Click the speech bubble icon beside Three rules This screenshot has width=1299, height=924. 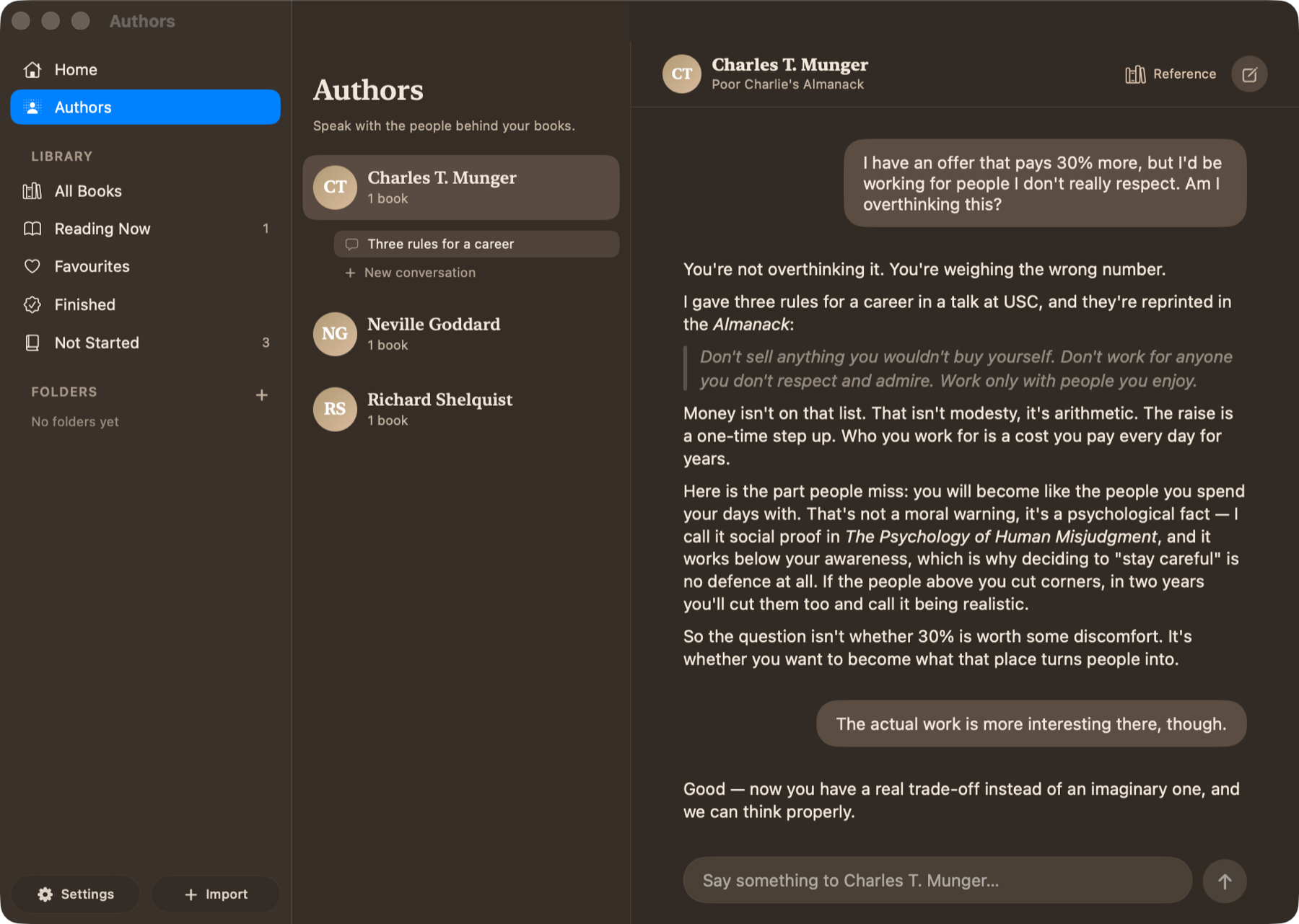click(x=351, y=244)
